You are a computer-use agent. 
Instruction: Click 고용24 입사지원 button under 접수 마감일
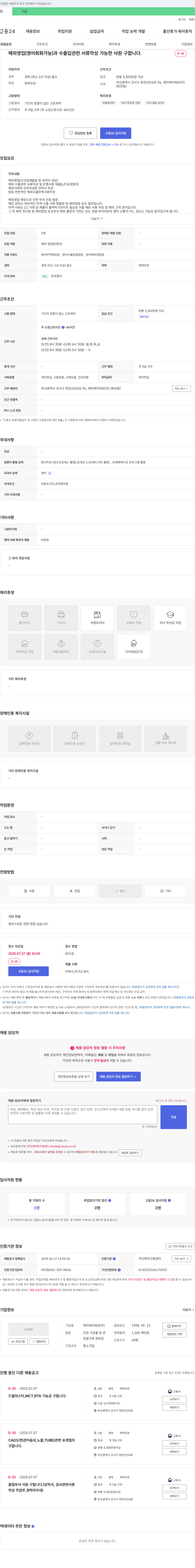click(x=29, y=971)
